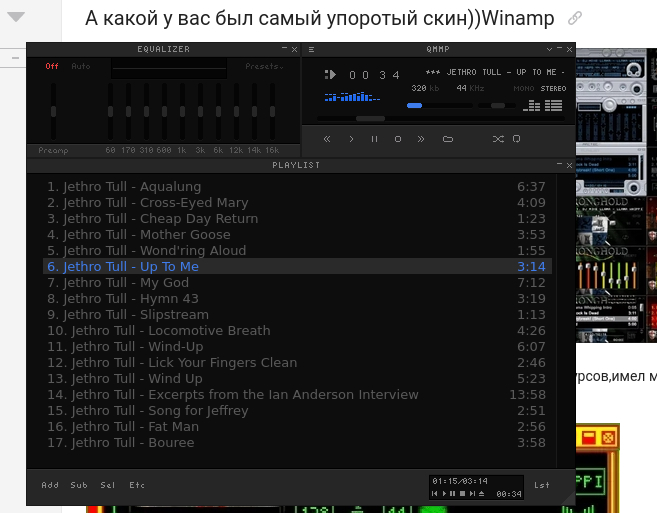Viewport: 657px width, 513px height.
Task: Collapse the comment with the minus button
Action: pyautogui.click(x=16, y=58)
